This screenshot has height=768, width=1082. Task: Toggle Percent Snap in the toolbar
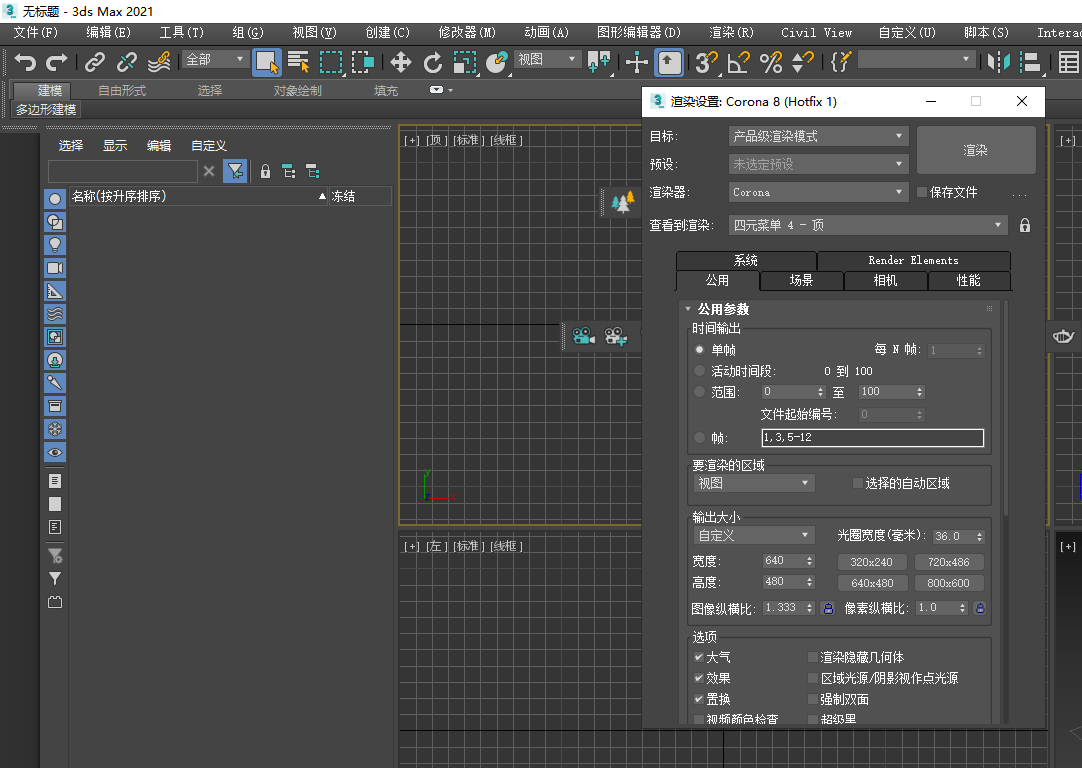[771, 62]
